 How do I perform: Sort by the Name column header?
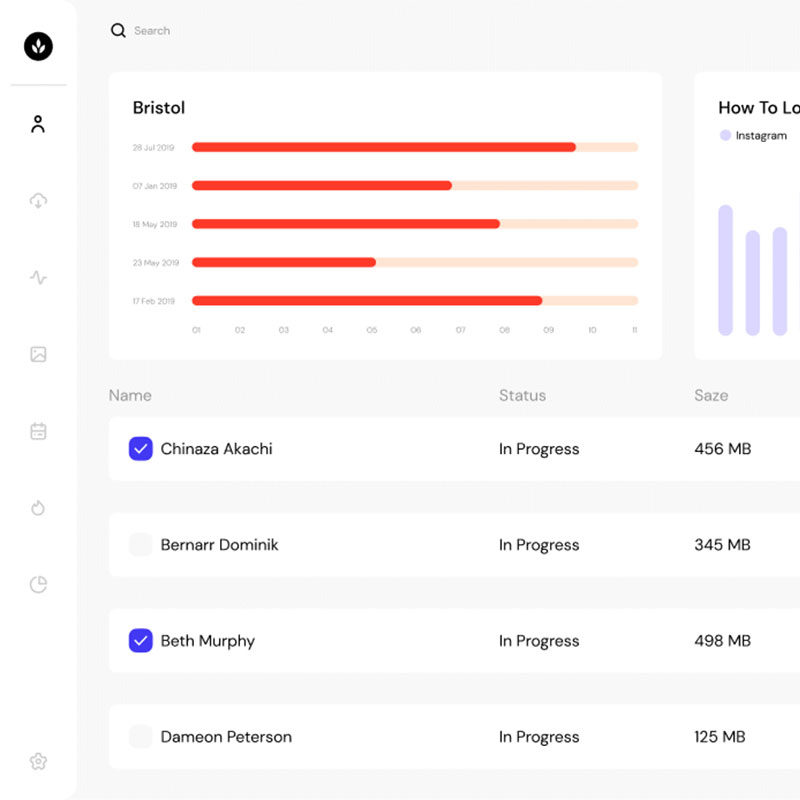pos(130,396)
